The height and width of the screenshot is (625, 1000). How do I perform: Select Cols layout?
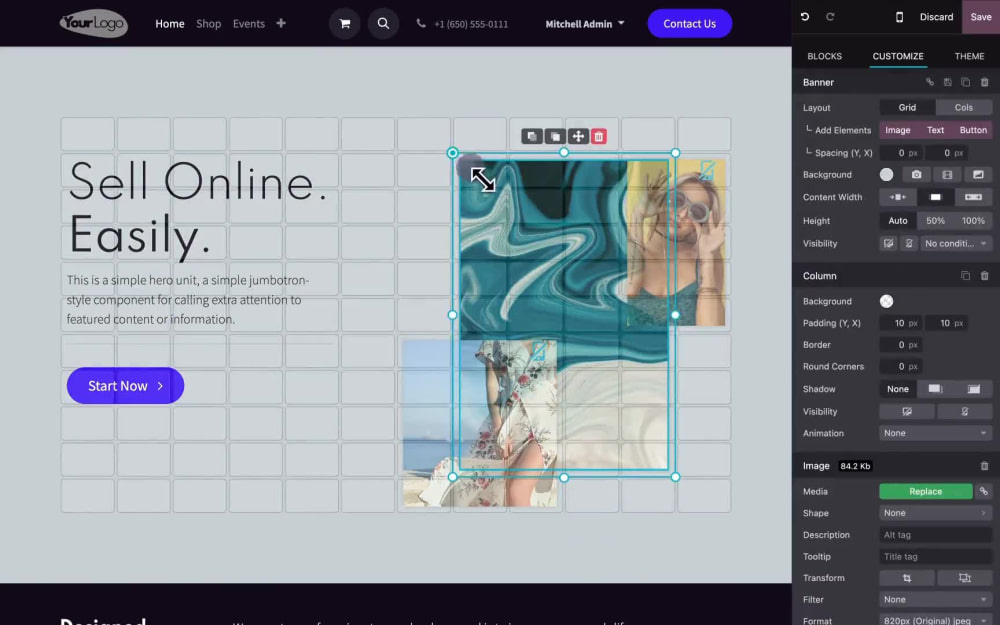[964, 108]
